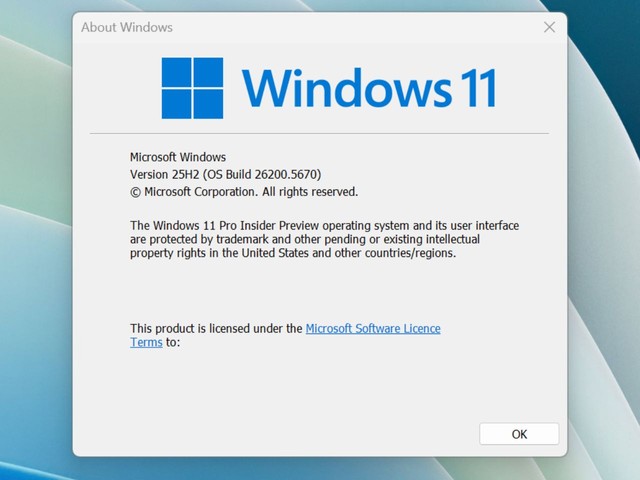Click the Windows 11 wordmark text
The image size is (640, 480).
tap(368, 88)
